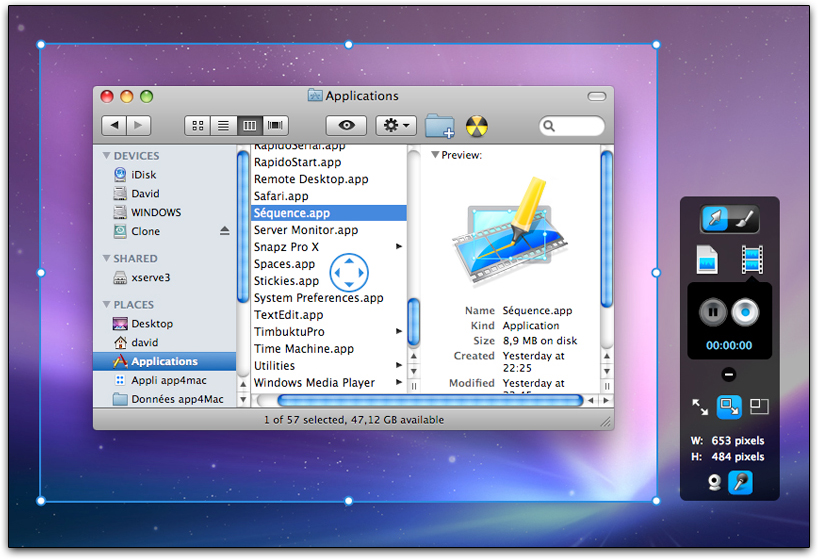Select RapidoStart.app in the list
Viewport: 818px width, 559px height.
coord(329,162)
